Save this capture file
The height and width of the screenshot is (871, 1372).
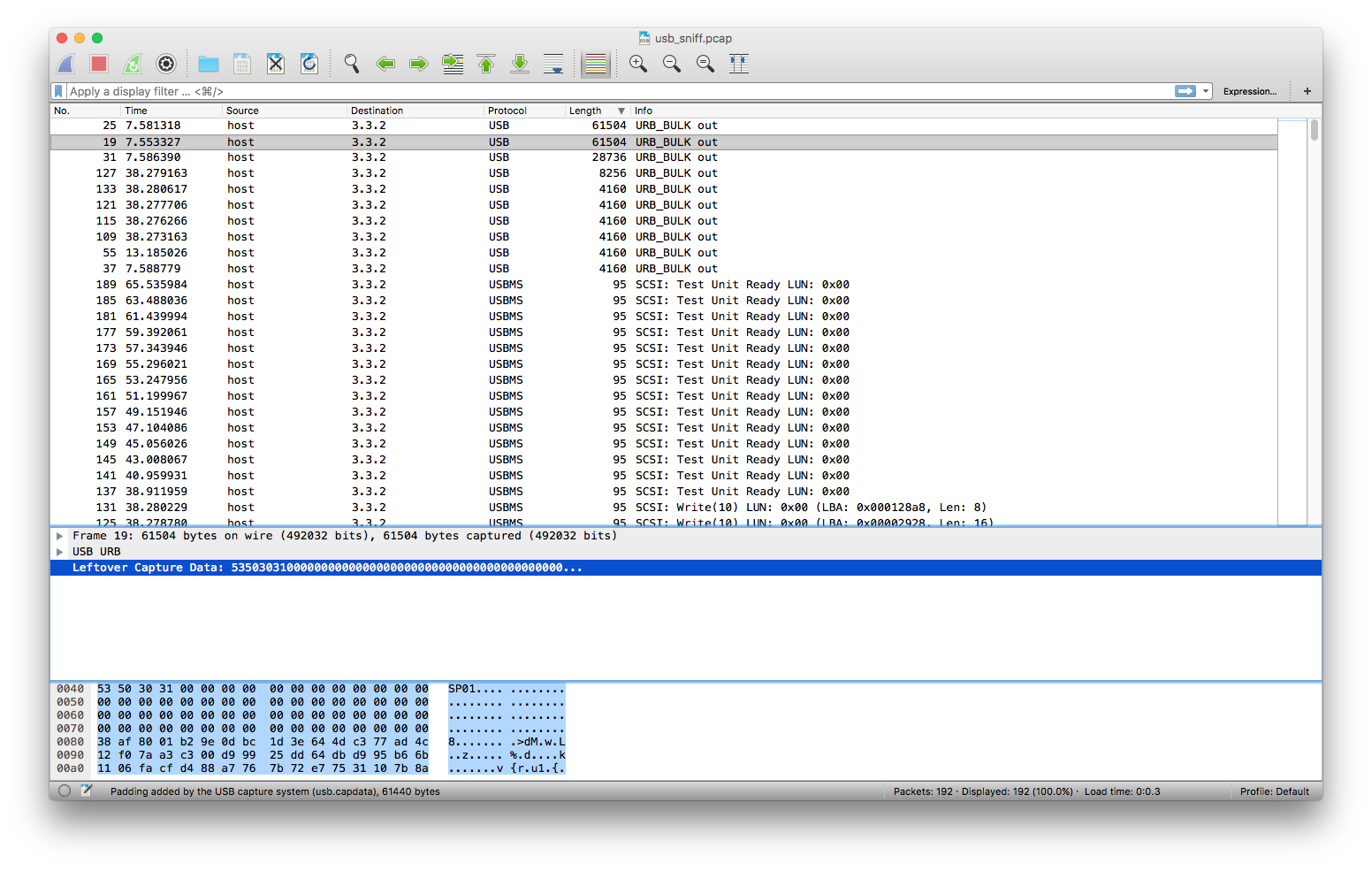[242, 64]
